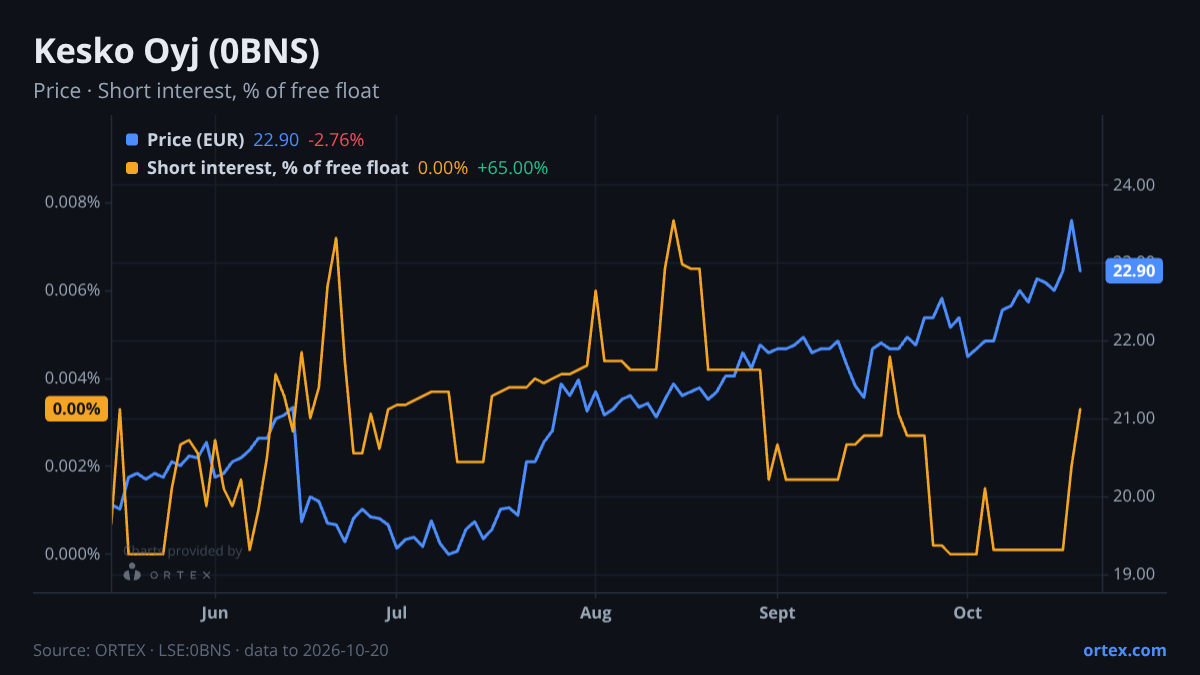Click the 0.004% left axis label
The image size is (1200, 675).
[x=73, y=378]
